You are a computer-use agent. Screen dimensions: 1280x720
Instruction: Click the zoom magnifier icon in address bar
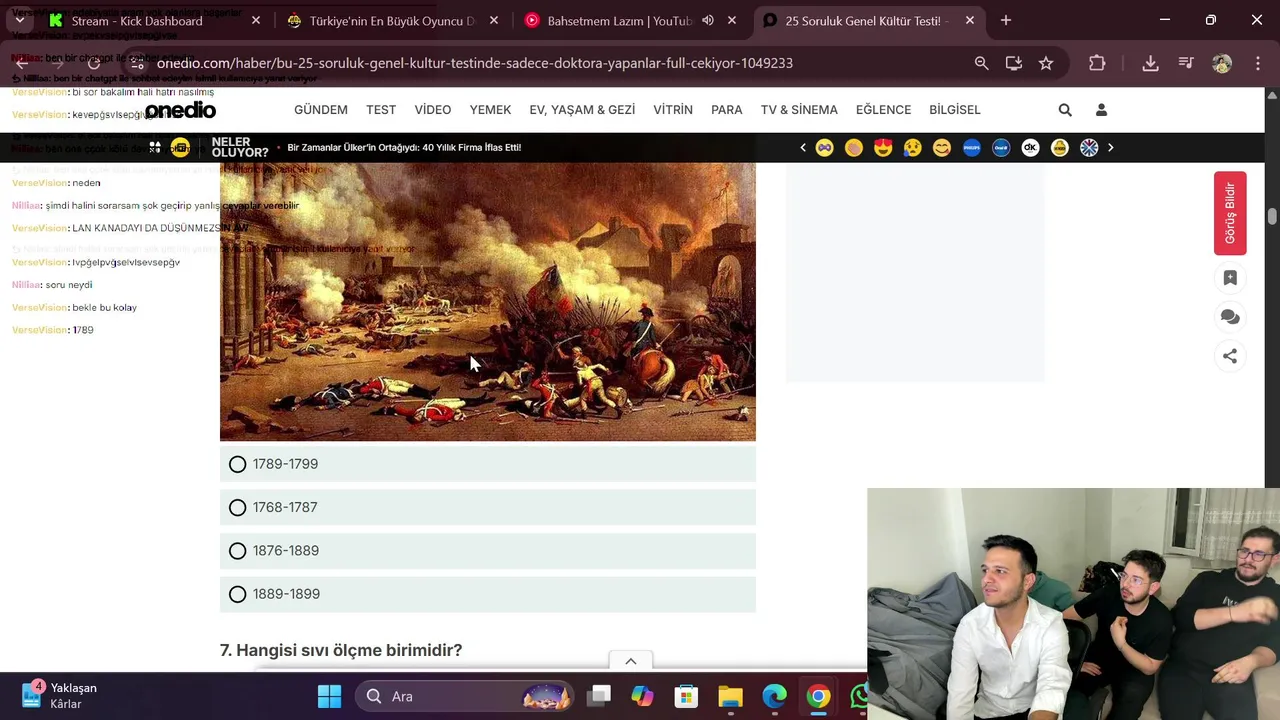[982, 63]
